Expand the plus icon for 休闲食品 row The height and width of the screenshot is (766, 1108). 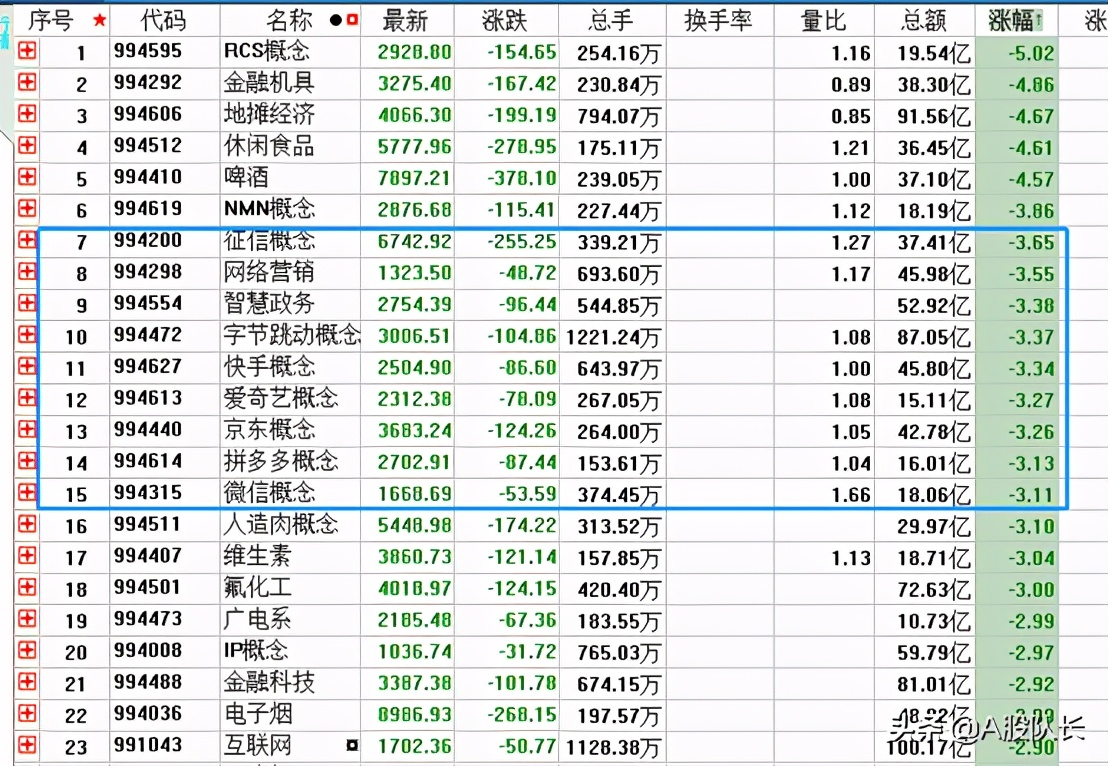click(x=27, y=146)
